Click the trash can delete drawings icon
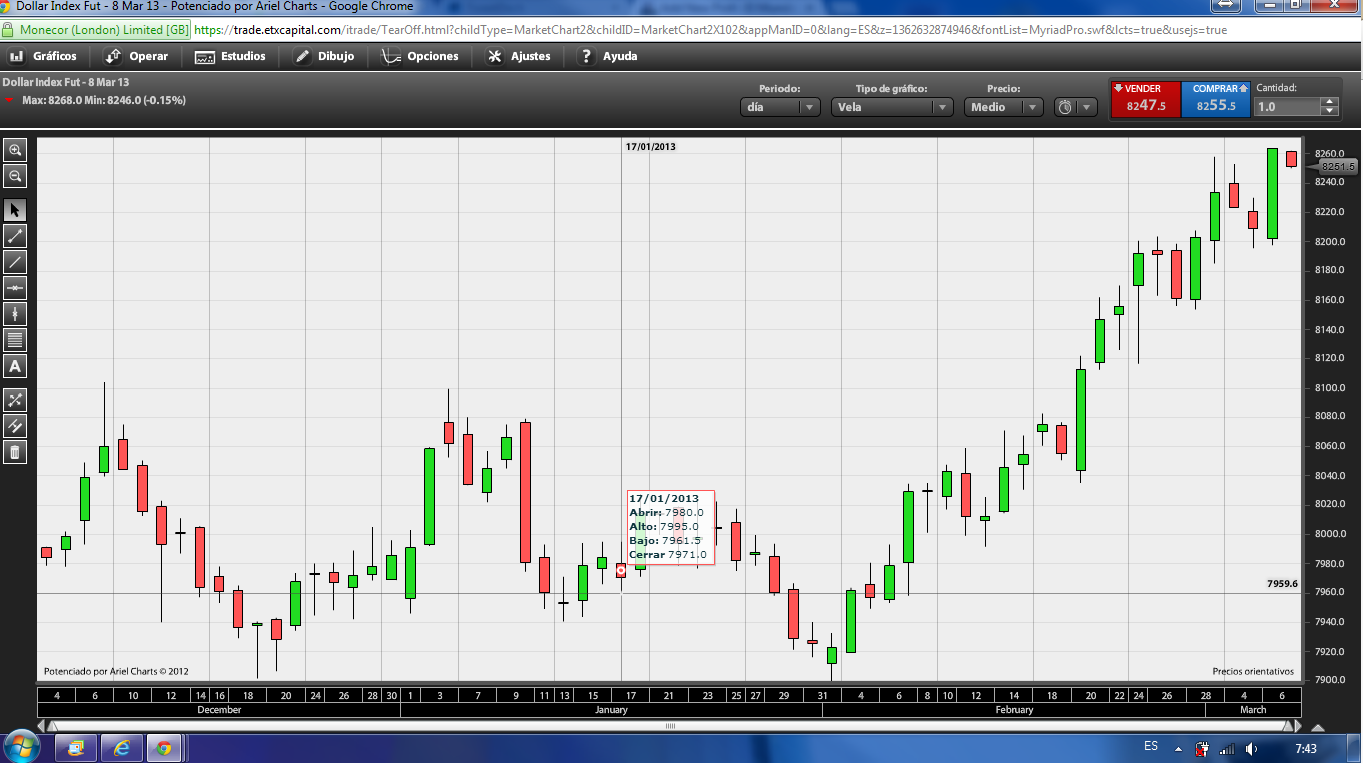Image resolution: width=1363 pixels, height=763 pixels. tap(15, 452)
